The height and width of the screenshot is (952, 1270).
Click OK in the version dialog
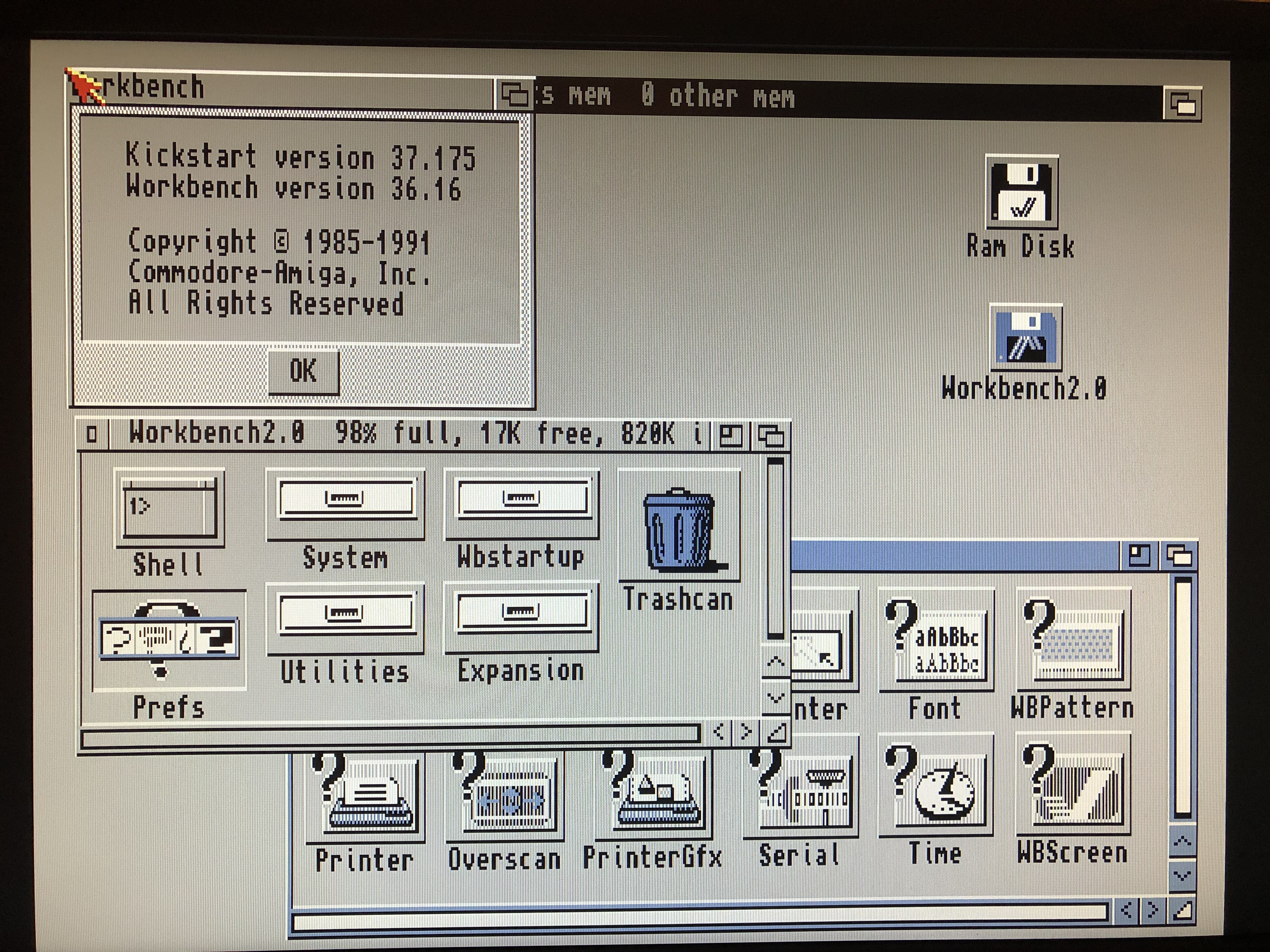click(x=303, y=371)
